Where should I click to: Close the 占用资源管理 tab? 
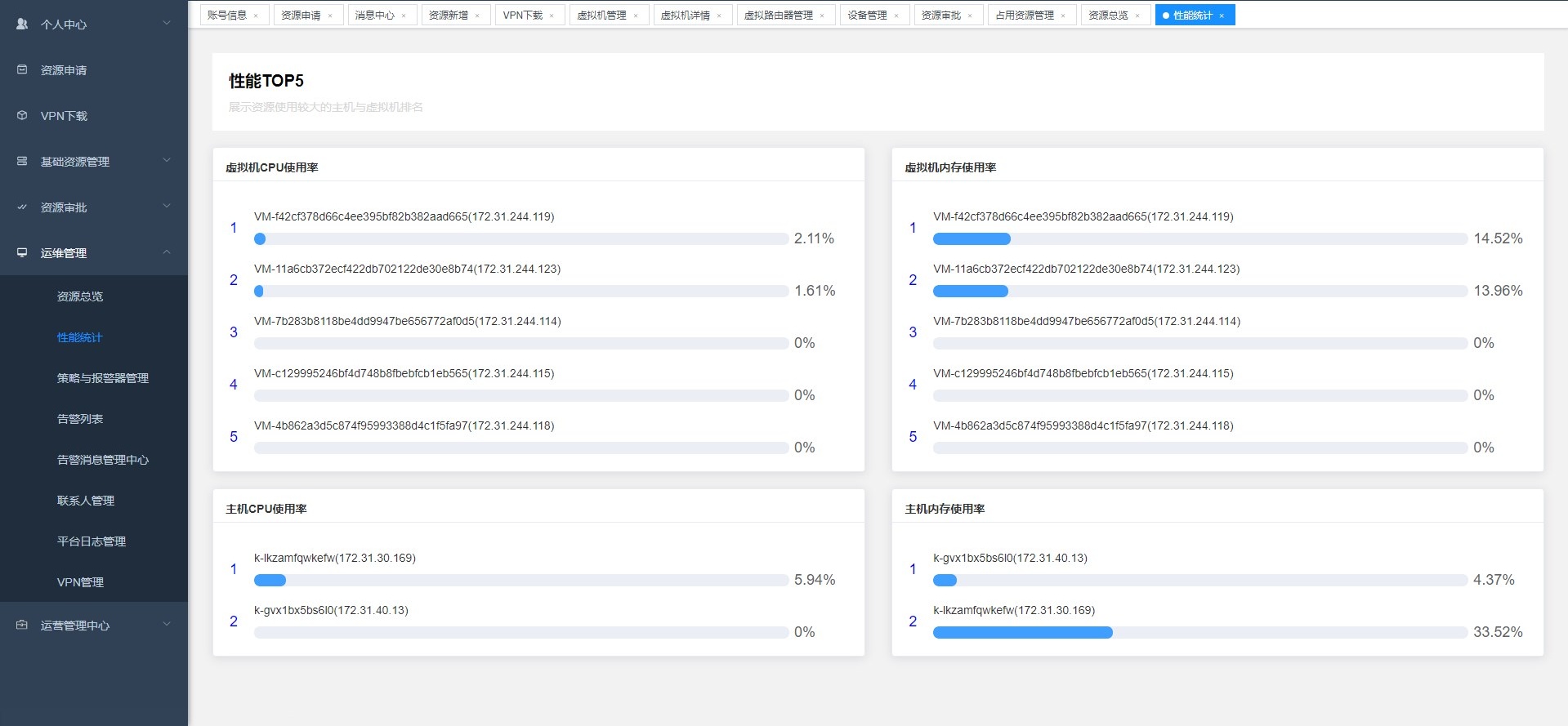coord(1063,16)
